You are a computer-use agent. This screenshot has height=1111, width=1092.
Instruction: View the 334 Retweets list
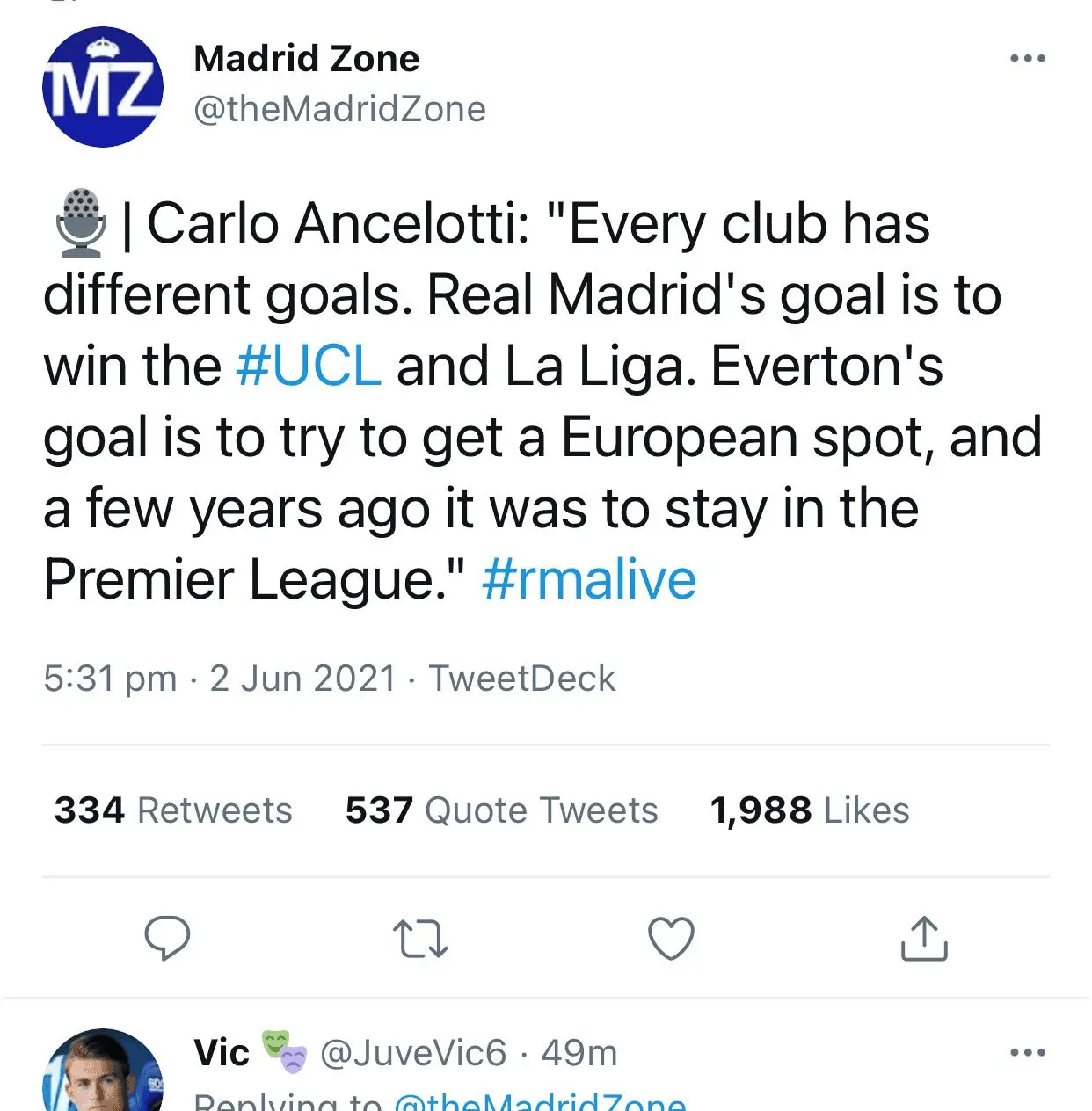pyautogui.click(x=173, y=810)
